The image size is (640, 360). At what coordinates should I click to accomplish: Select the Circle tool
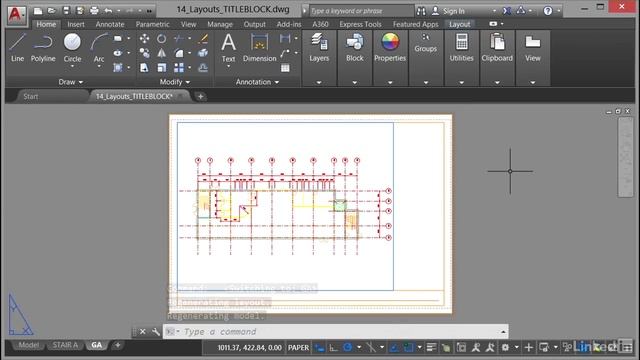[x=72, y=47]
